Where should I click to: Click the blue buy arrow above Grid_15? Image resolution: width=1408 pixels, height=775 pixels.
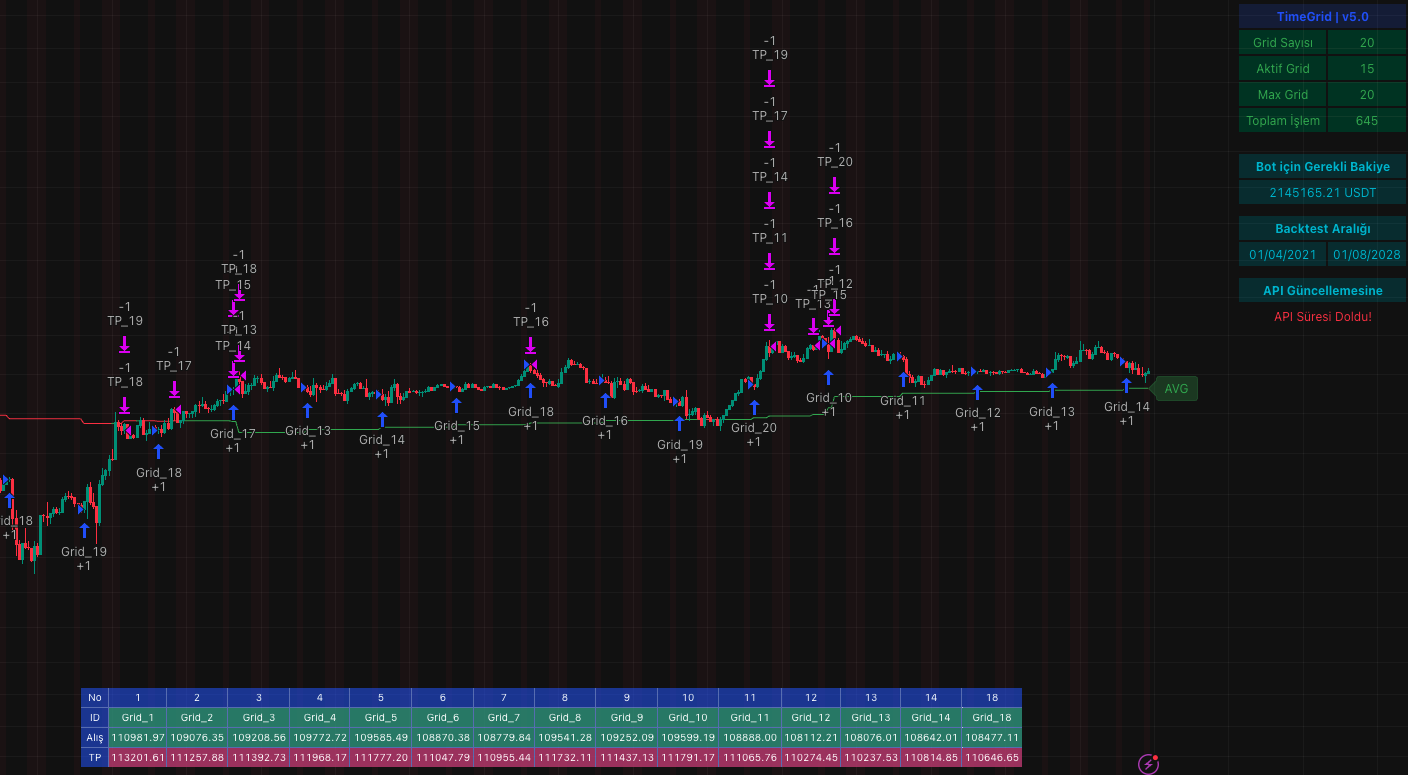point(456,405)
